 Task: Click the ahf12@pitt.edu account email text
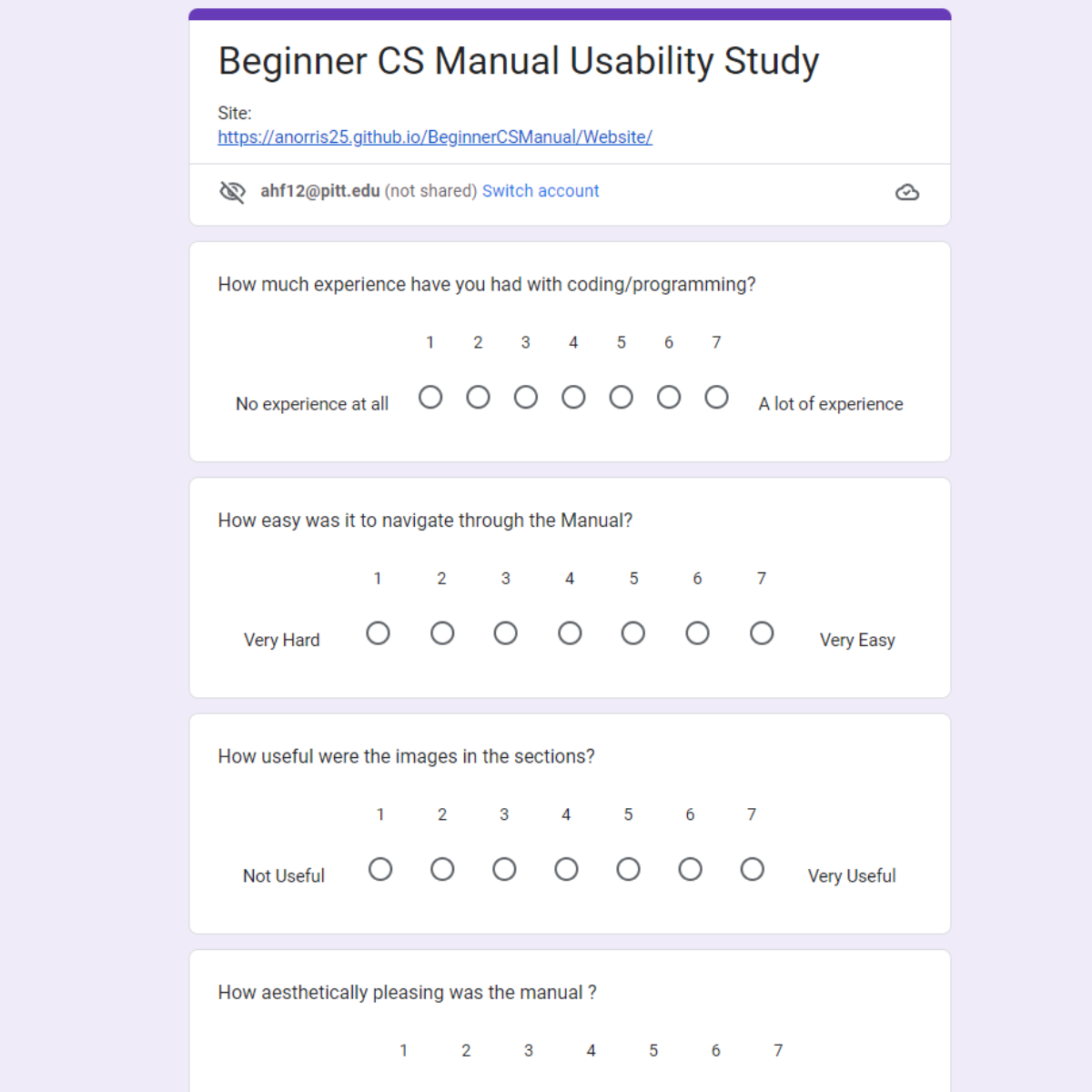click(x=320, y=191)
